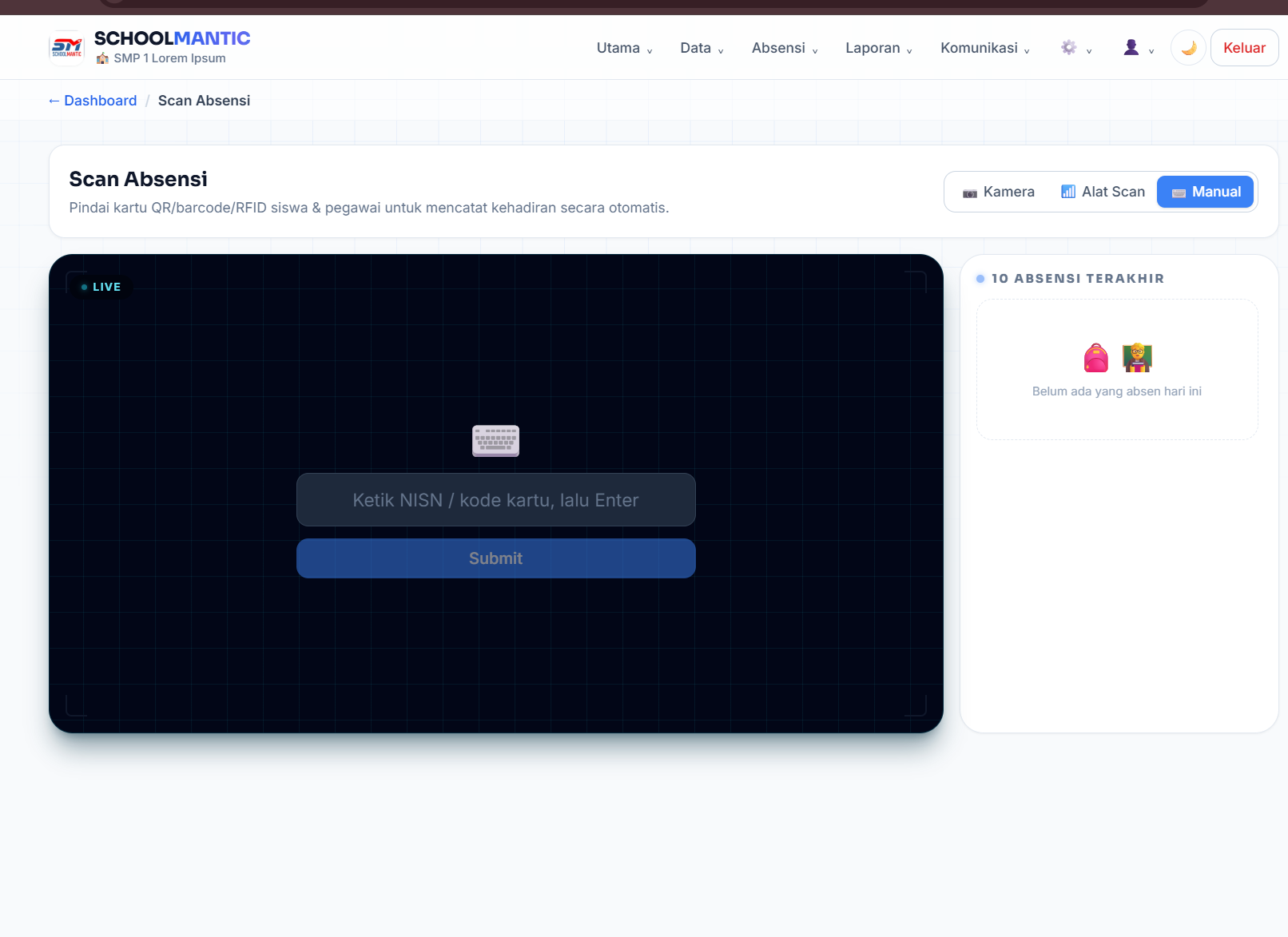Click the Submit button
Screen dimensions: 1288x937
[x=496, y=558]
